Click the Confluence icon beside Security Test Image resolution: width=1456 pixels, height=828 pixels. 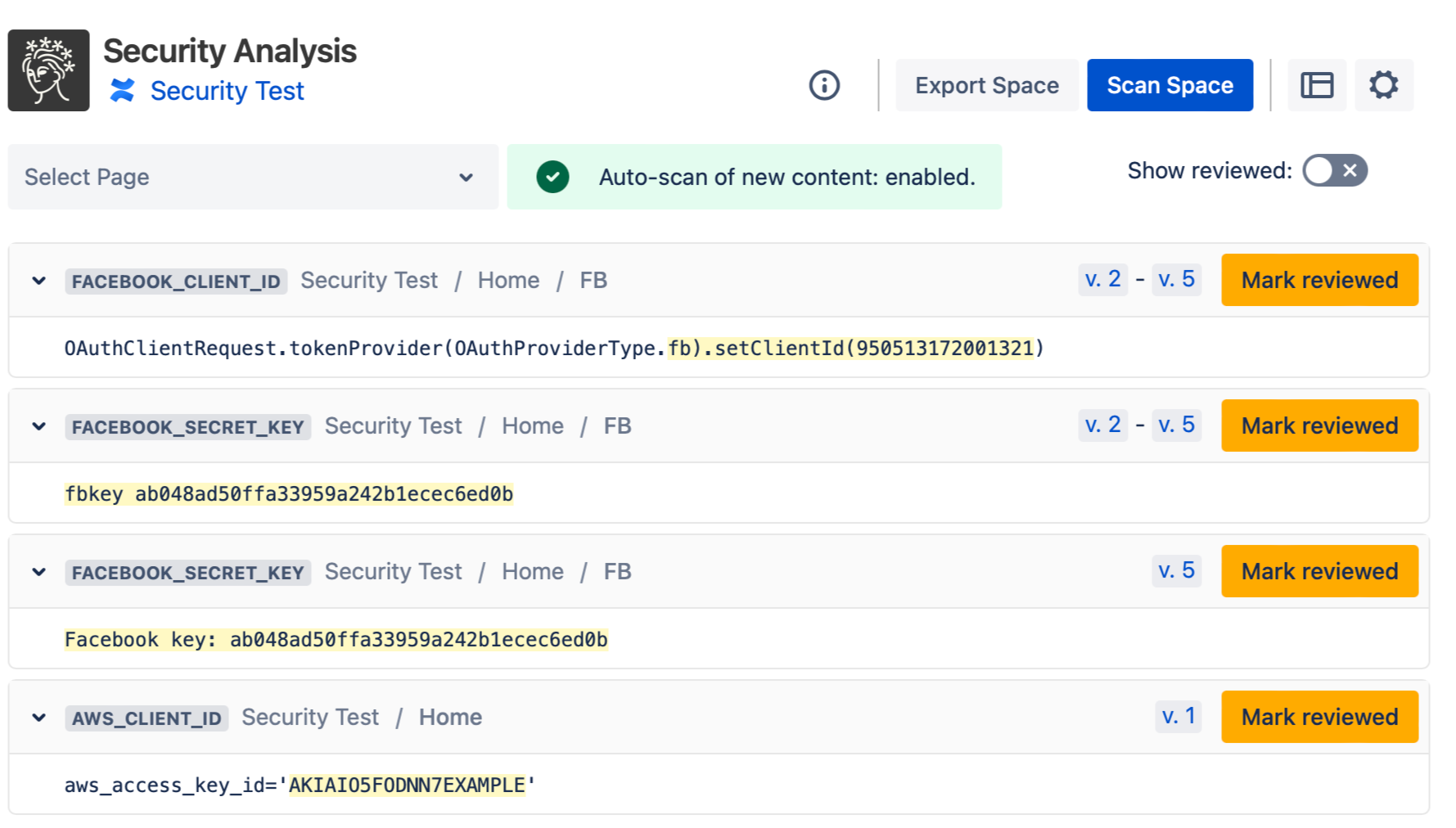click(x=123, y=91)
